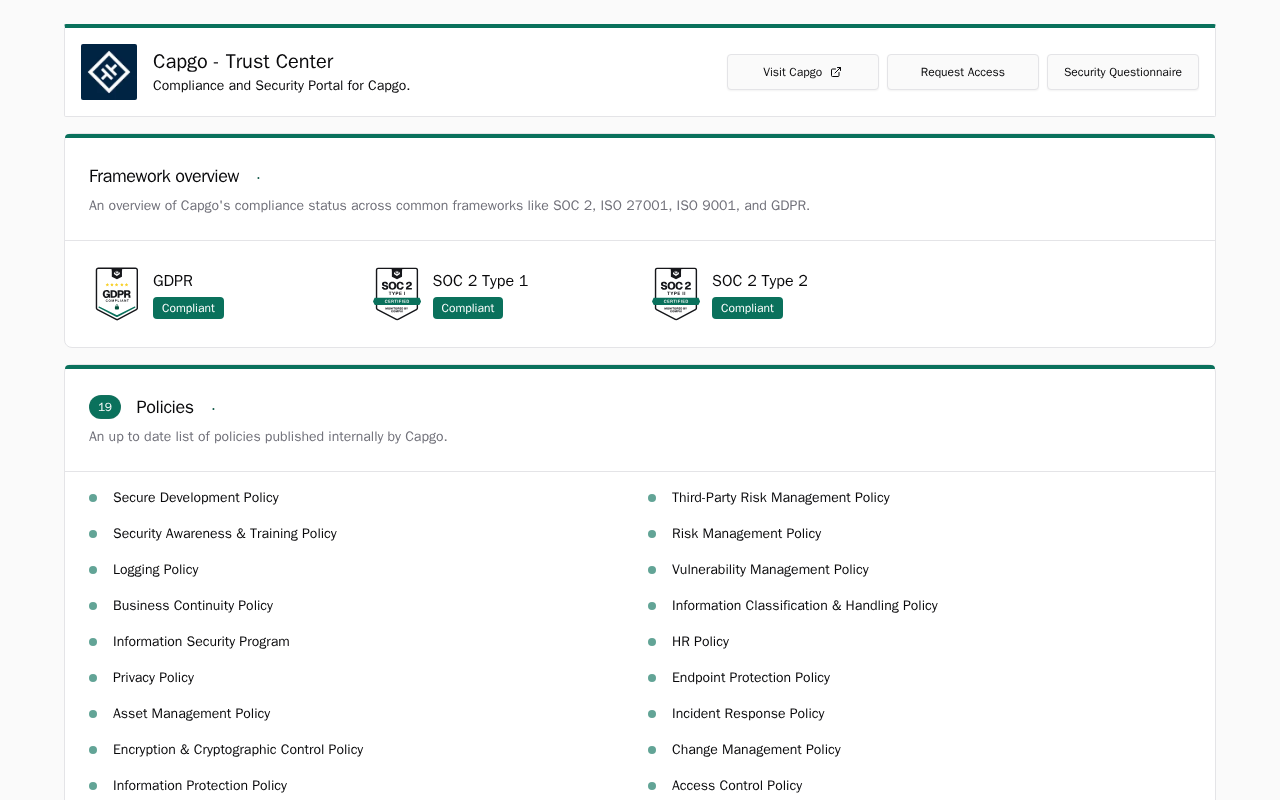The width and height of the screenshot is (1280, 800).
Task: Select the GDPR framework name
Action: 173,281
